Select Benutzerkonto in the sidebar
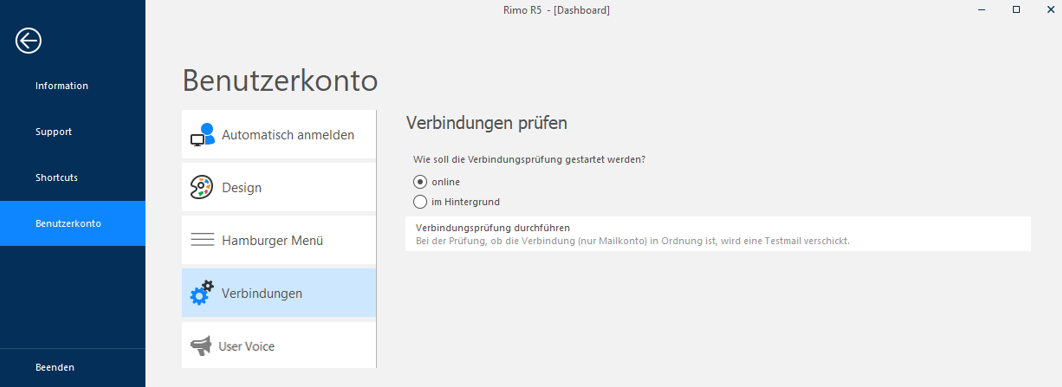Screen dimensions: 1062x387 point(72,223)
